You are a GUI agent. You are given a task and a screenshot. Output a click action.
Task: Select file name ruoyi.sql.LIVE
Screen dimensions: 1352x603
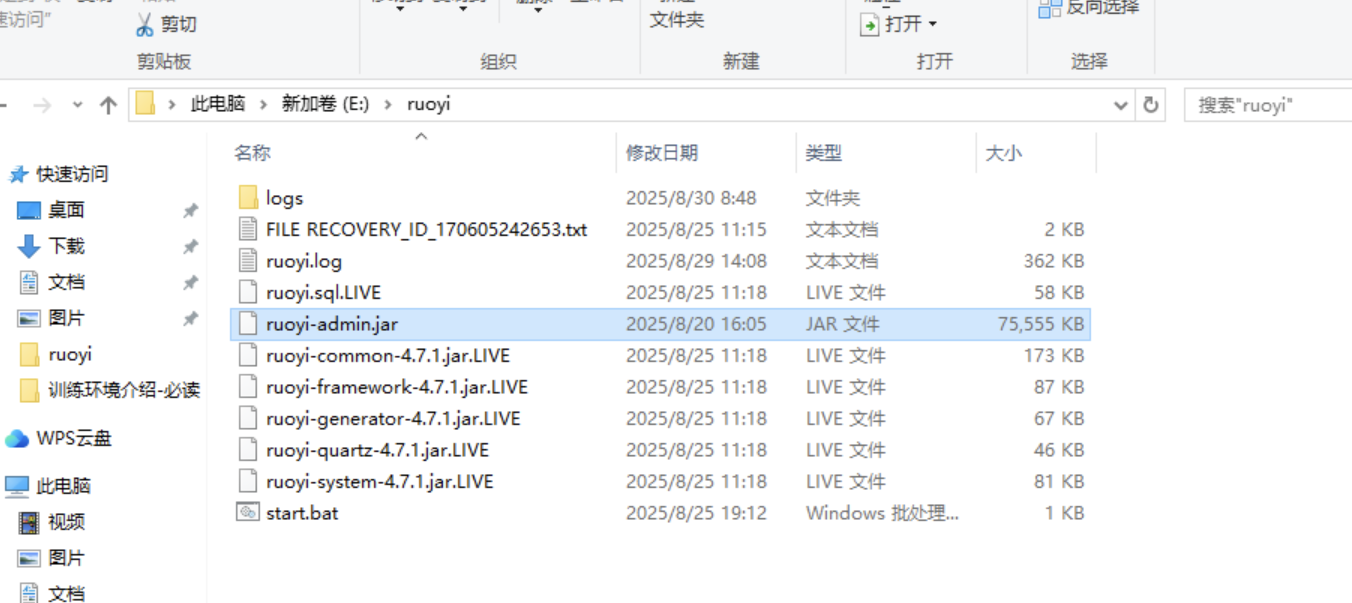point(324,292)
